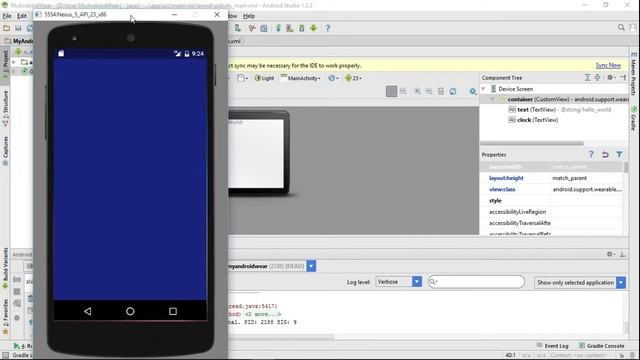This screenshot has width=640, height=360.
Task: Click the bottom-left tool windows toggle icon
Action: click(5, 355)
